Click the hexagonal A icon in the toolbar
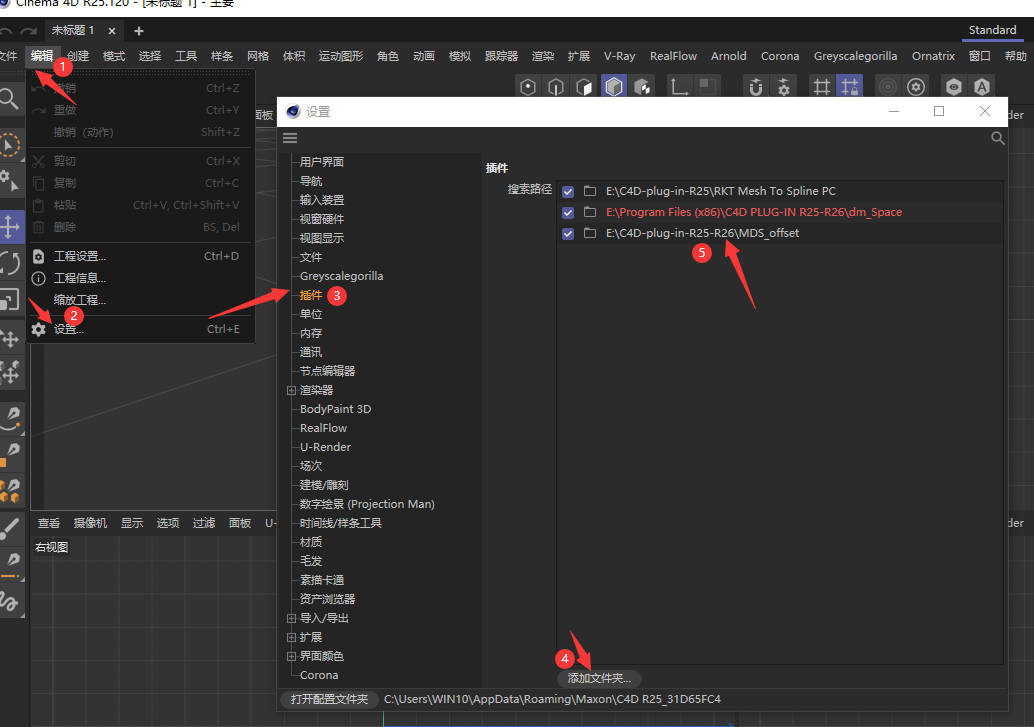This screenshot has height=727, width=1034. pyautogui.click(x=980, y=87)
